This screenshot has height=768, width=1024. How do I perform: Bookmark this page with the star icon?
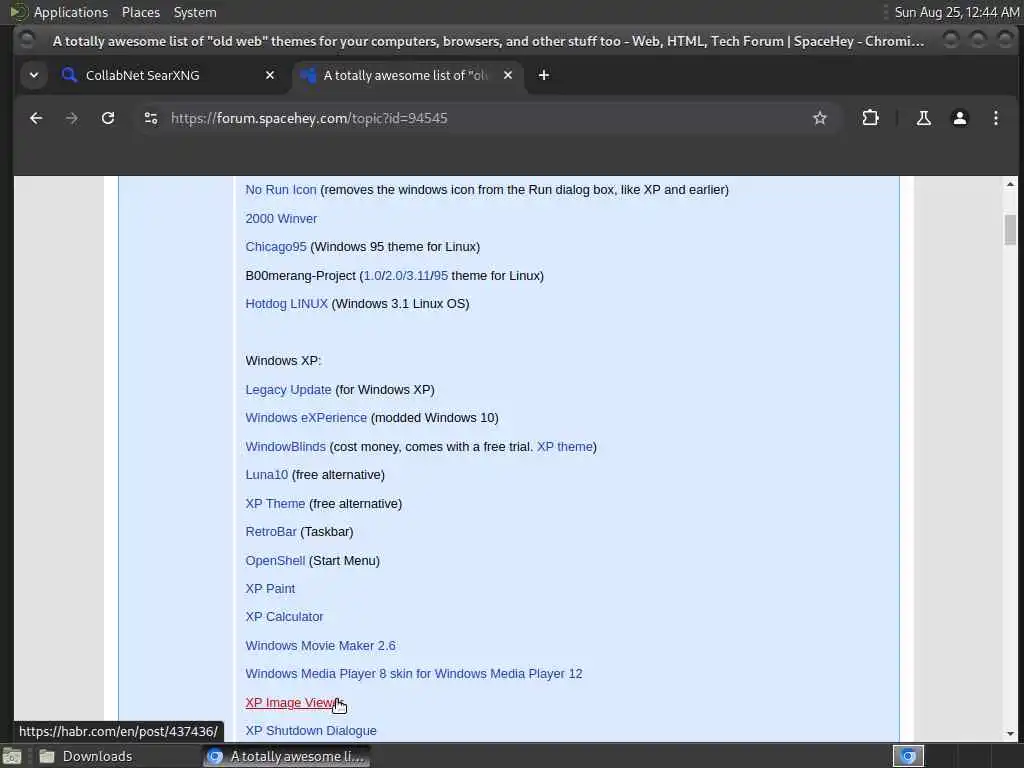(820, 118)
